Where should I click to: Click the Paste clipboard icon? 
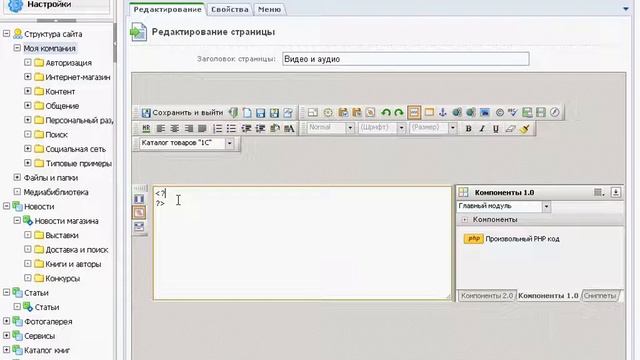[343, 112]
